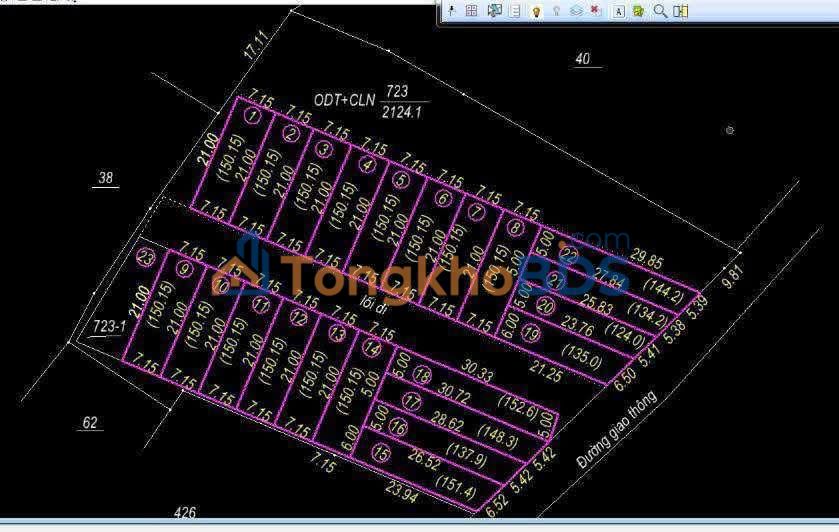Select the 723-1 parcel label
Image resolution: width=839 pixels, height=532 pixels.
(x=108, y=327)
